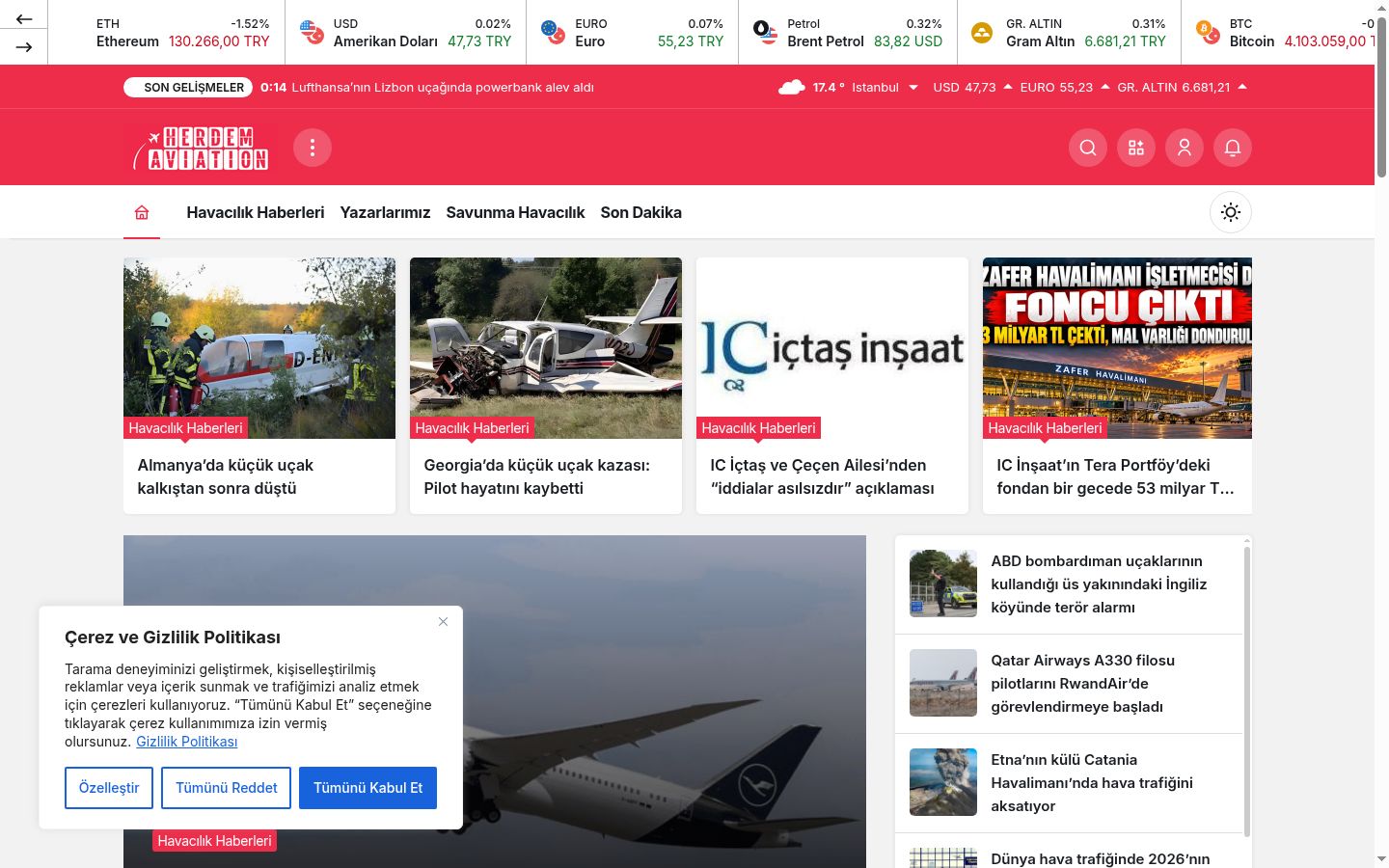Close the cookie policy popup
The width and height of the screenshot is (1389, 868).
[x=443, y=621]
